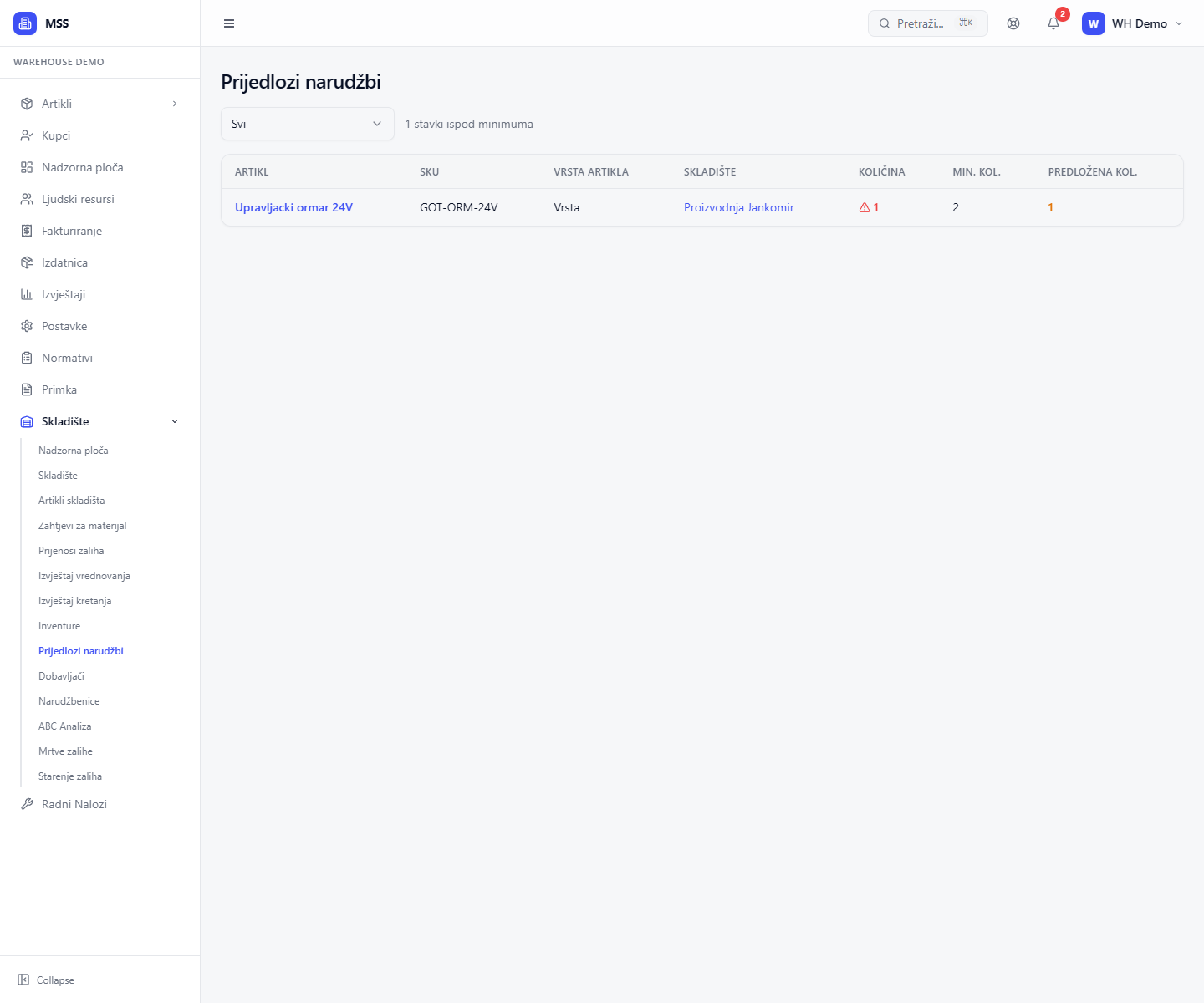1204x1003 pixels.
Task: Expand the Artikli submenu chevron
Action: (175, 104)
